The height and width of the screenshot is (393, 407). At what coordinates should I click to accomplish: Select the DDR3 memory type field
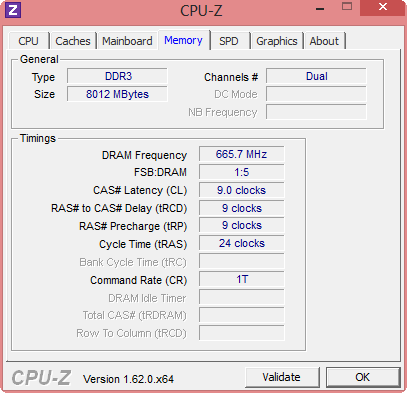[117, 76]
